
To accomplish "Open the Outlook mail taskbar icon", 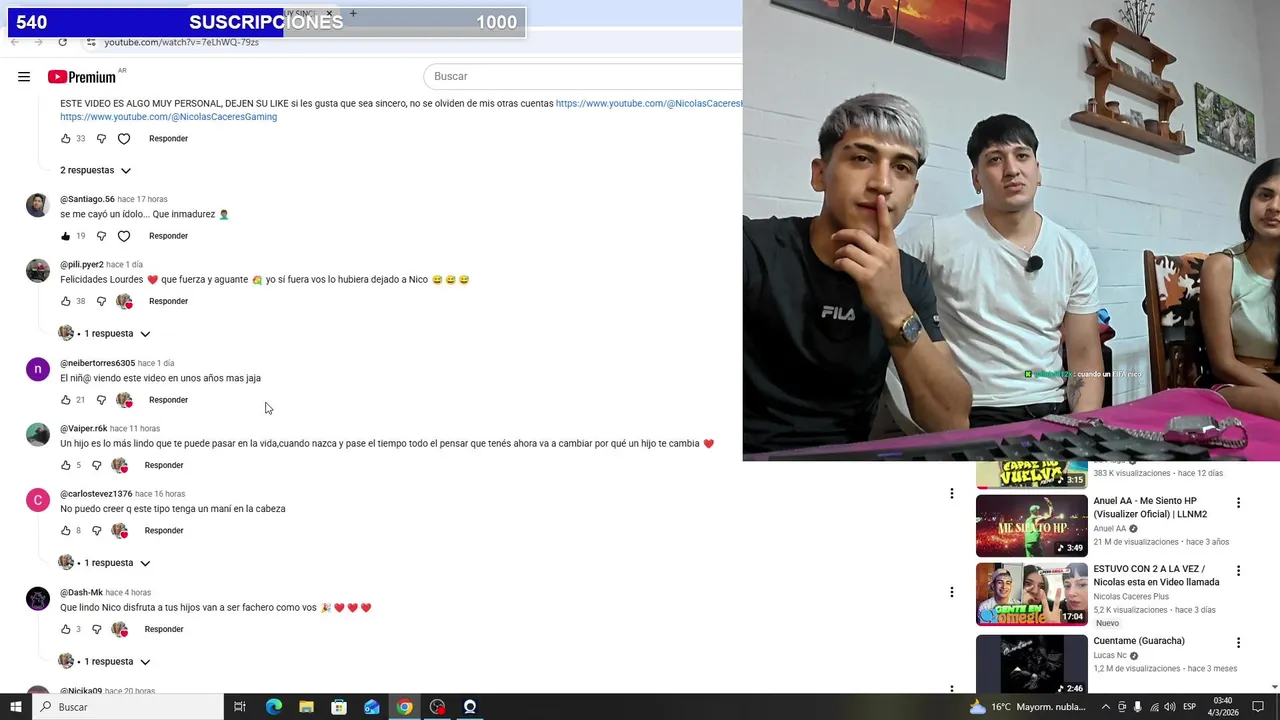I will [372, 707].
